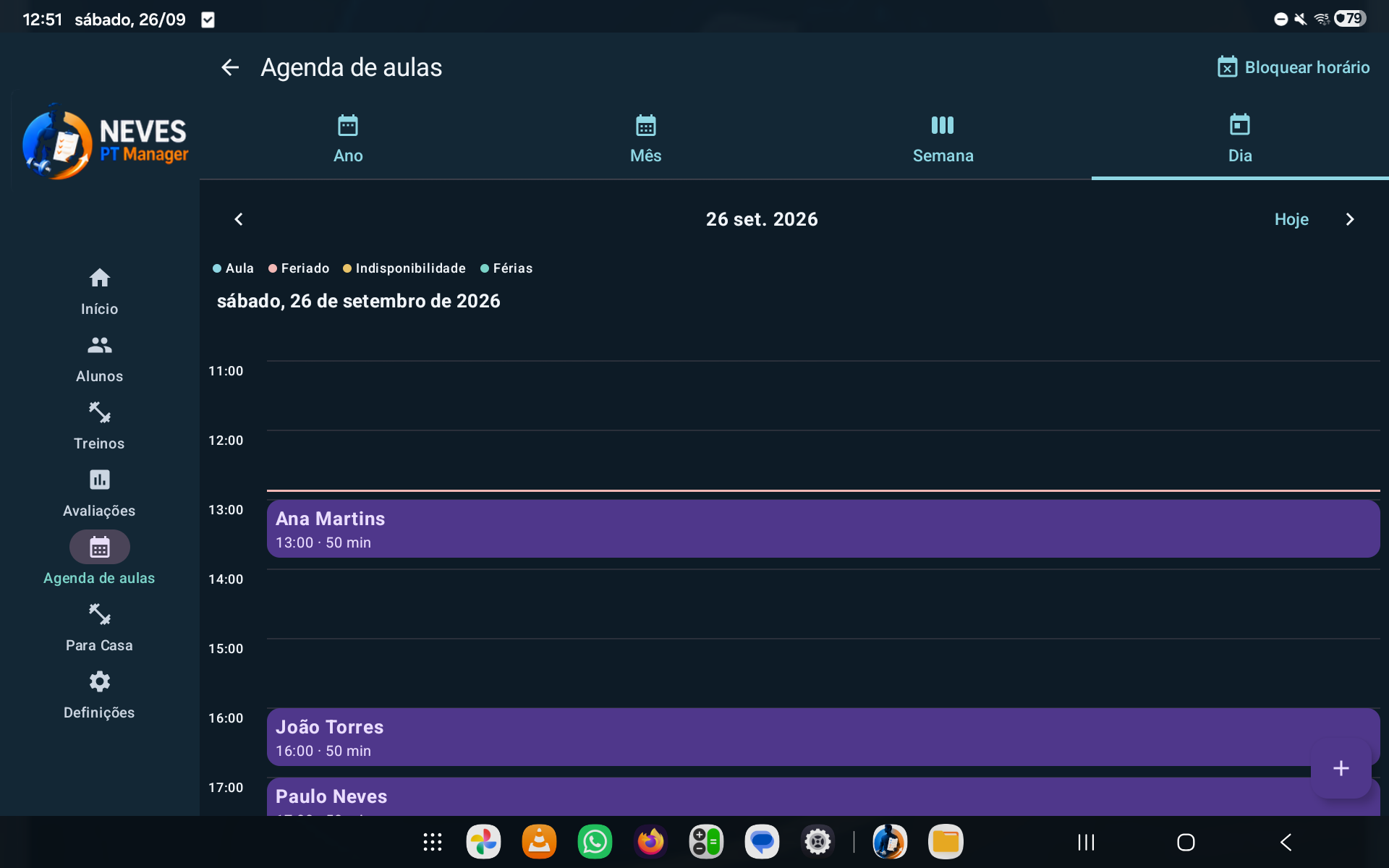The width and height of the screenshot is (1389, 868).
Task: Click the 14:00 time slot label
Action: [x=226, y=579]
